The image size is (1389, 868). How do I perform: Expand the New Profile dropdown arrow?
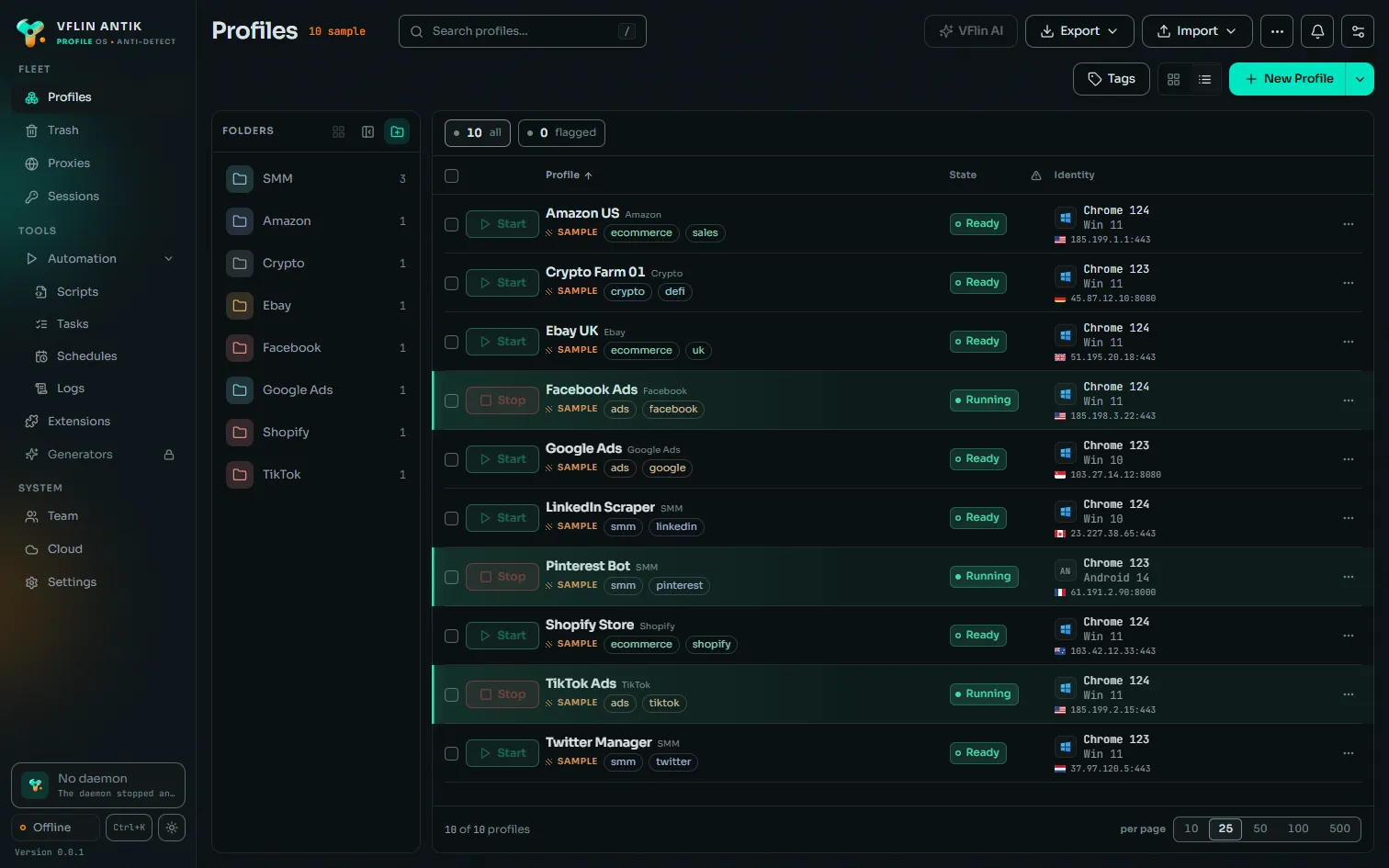1360,79
